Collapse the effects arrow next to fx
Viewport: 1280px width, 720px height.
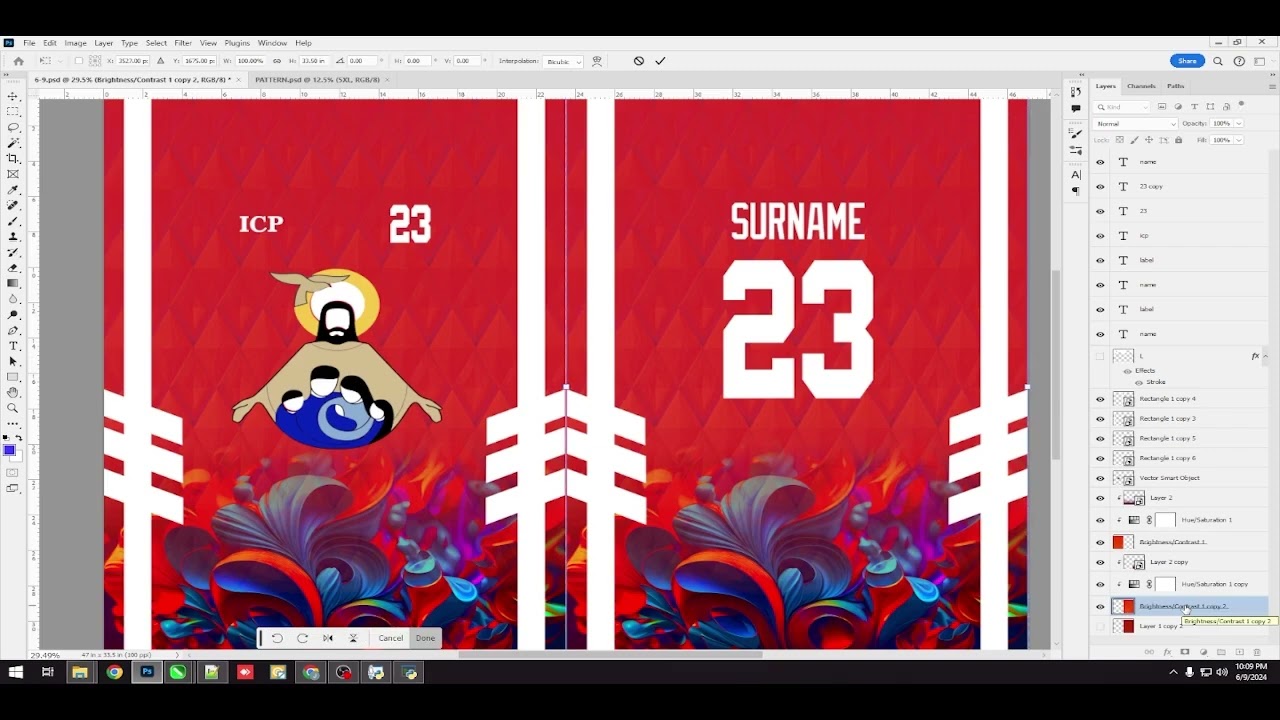point(1265,356)
